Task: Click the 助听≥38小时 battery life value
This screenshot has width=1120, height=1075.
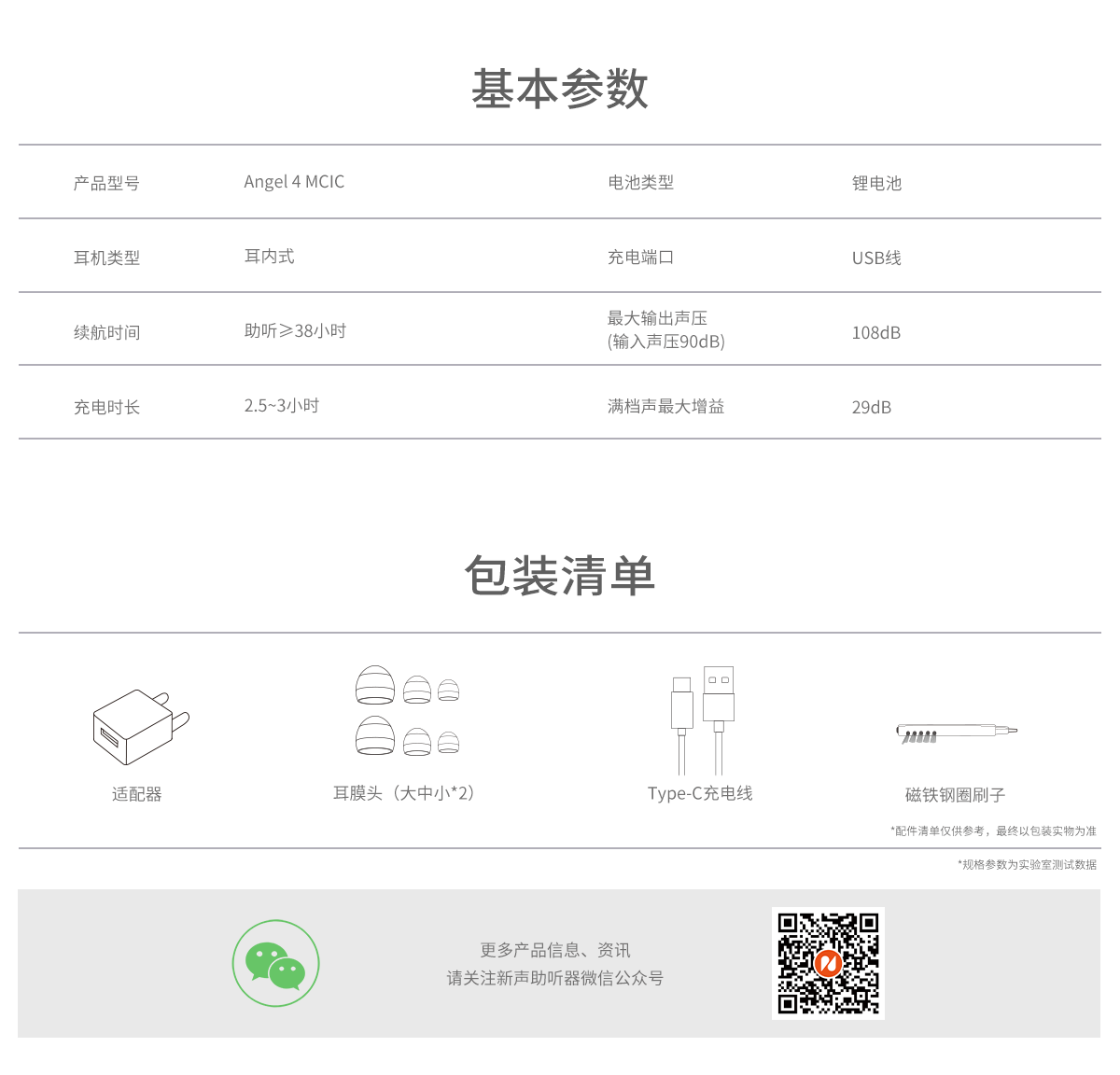Action: [295, 331]
